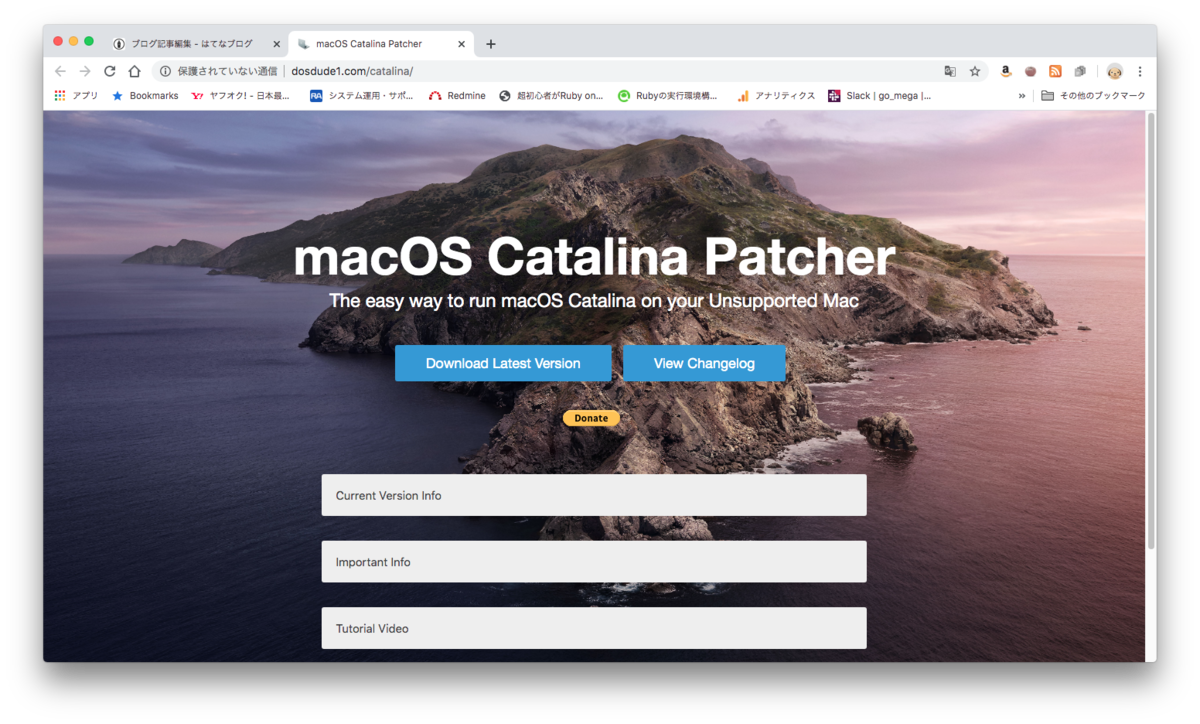Switch to the ブログ記事編集 はてなブログ tab
This screenshot has height=724, width=1200.
coord(196,44)
